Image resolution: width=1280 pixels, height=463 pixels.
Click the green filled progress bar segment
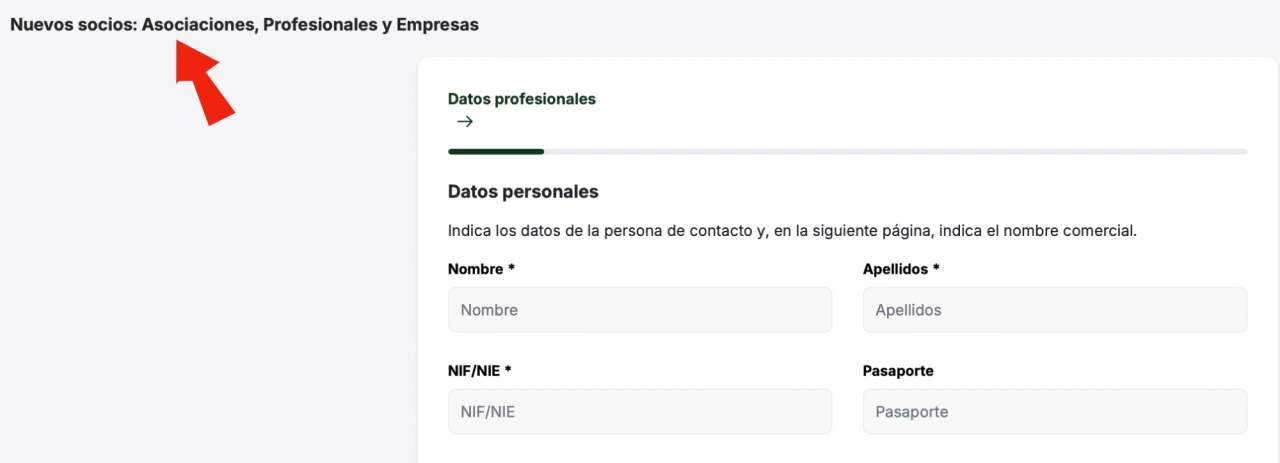(496, 152)
